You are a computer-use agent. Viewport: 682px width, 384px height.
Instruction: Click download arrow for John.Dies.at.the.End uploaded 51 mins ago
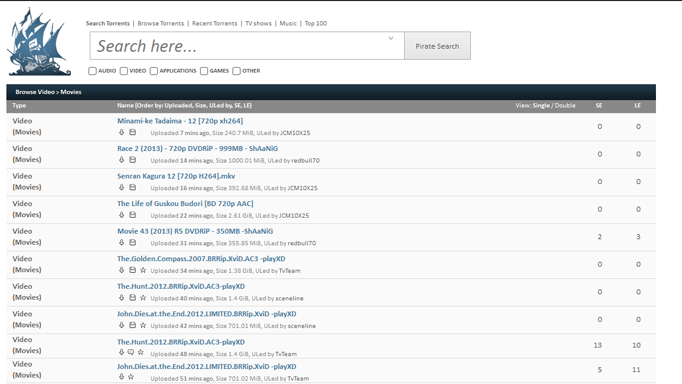[121, 377]
